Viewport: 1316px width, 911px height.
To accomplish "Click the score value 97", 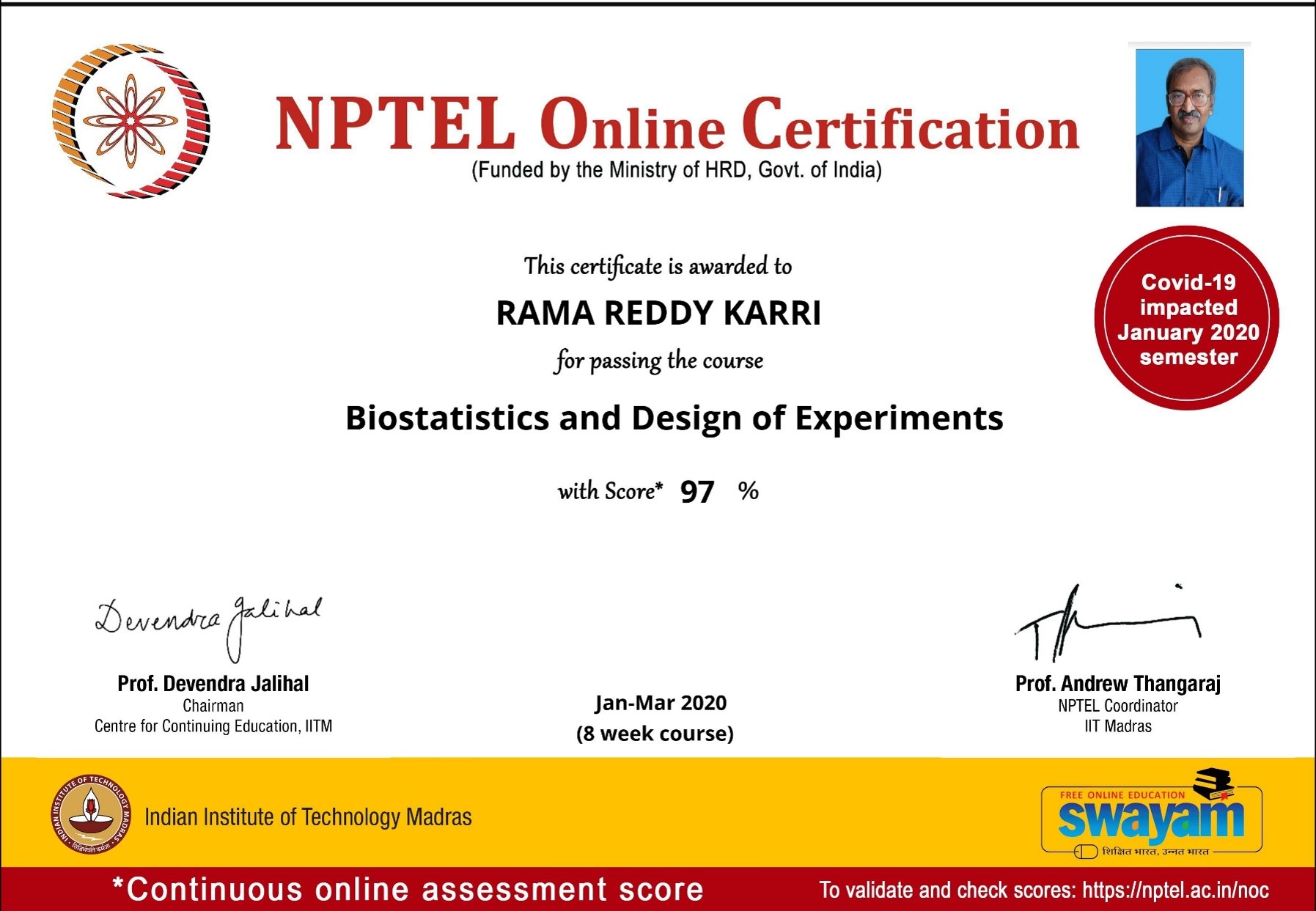I will [x=696, y=492].
